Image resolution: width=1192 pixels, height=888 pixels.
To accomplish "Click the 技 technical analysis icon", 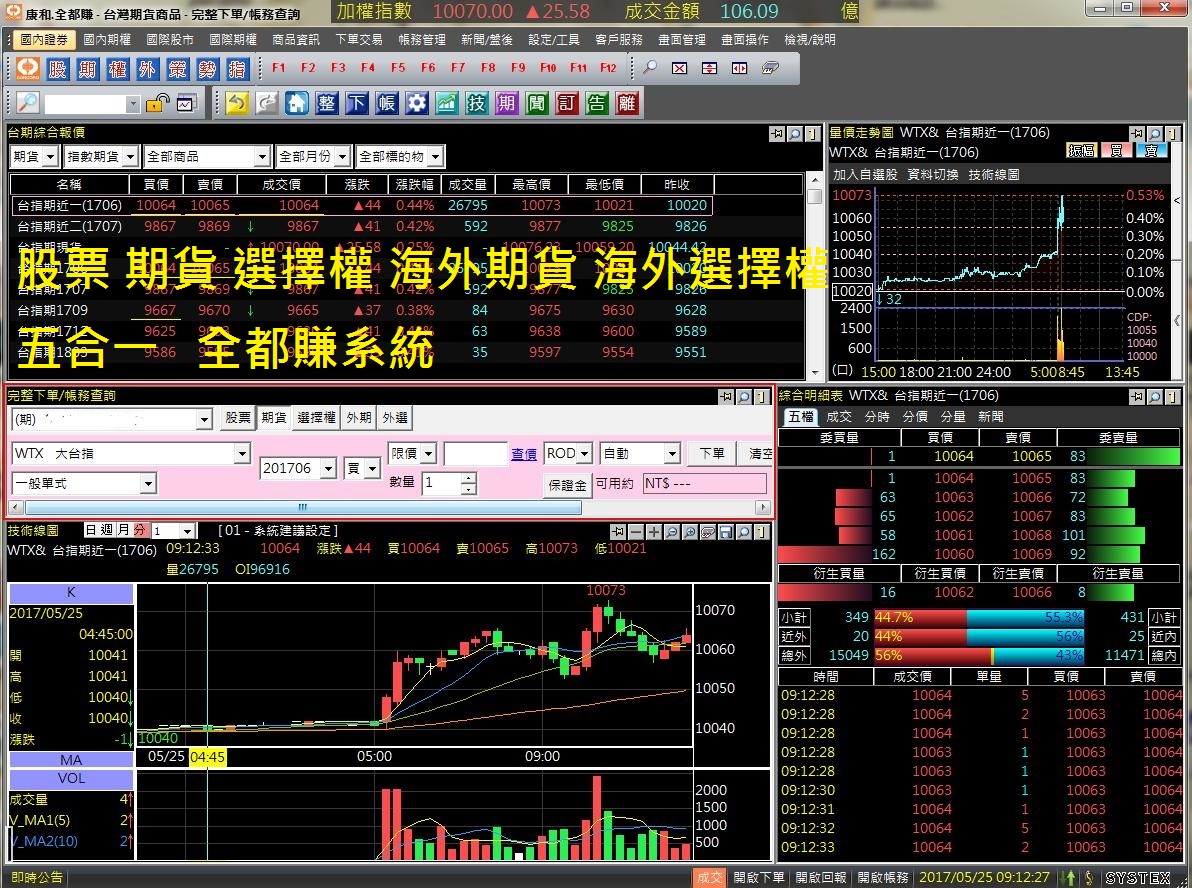I will (477, 103).
